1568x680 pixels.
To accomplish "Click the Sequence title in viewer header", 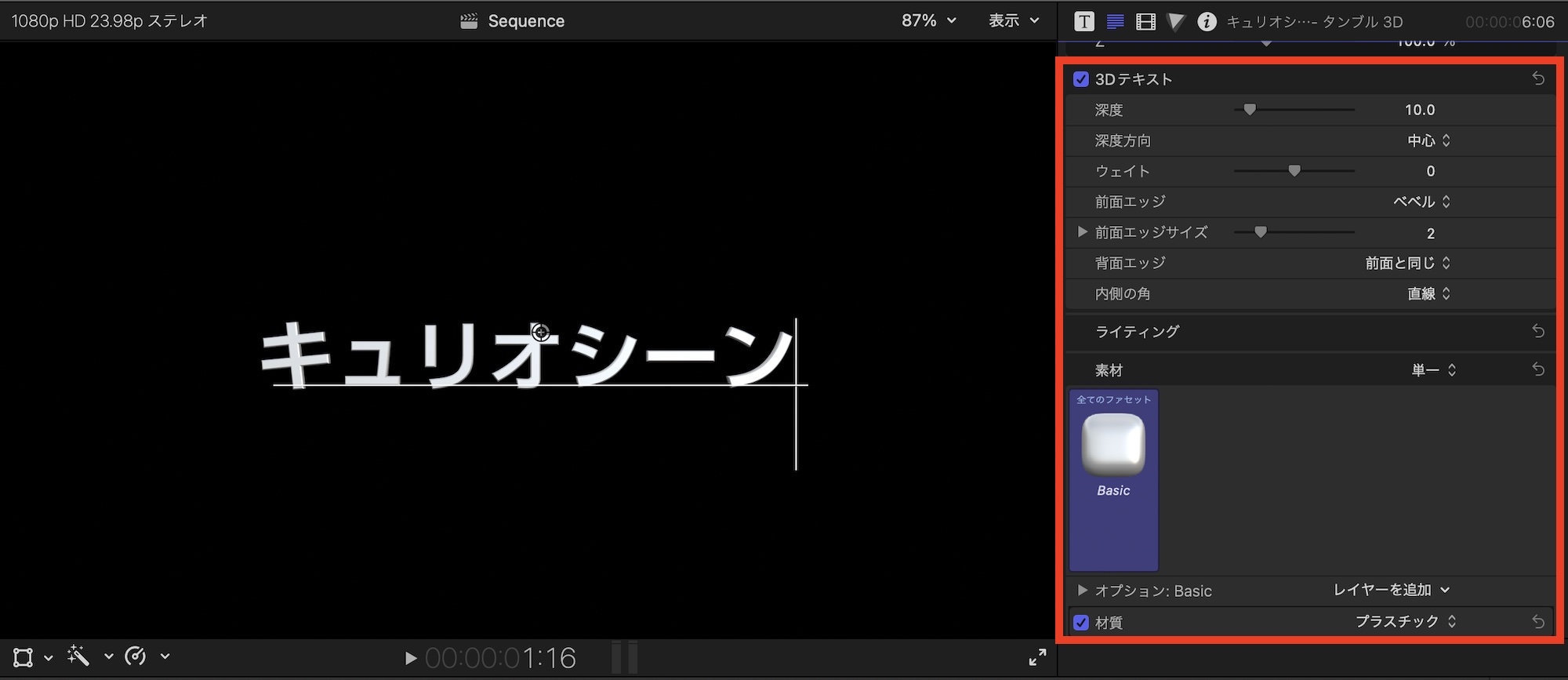I will (526, 21).
